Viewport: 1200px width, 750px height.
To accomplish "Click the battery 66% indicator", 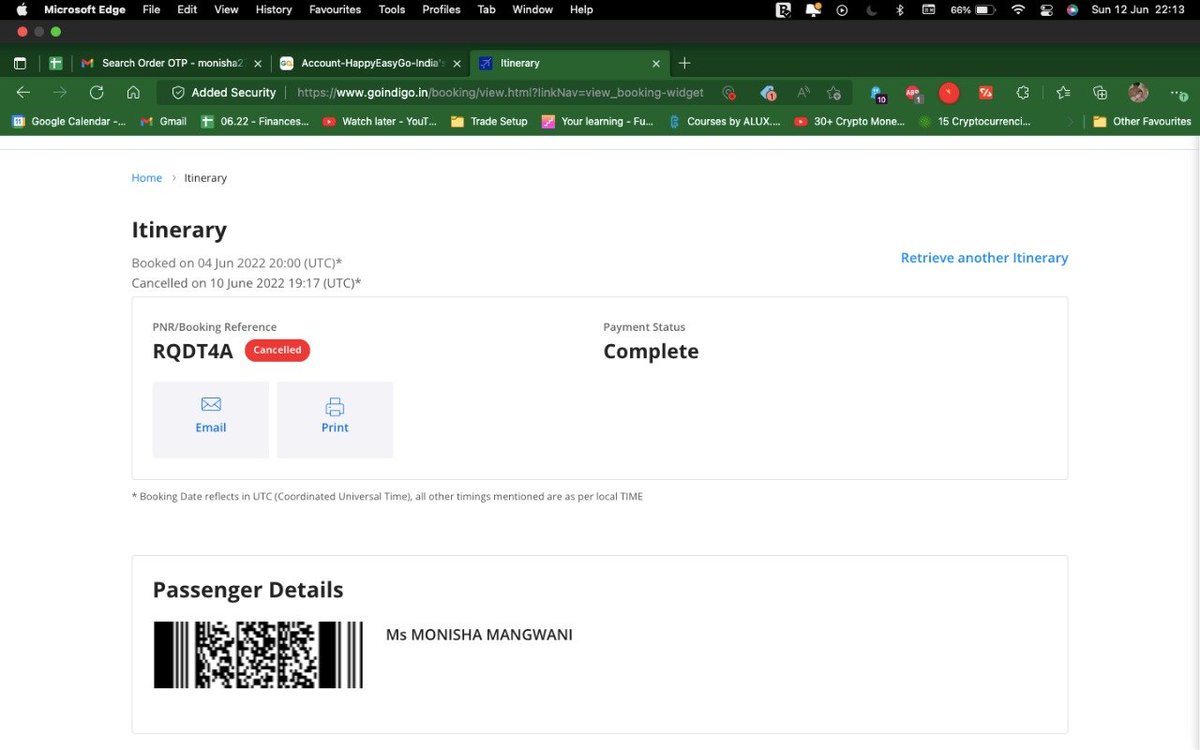I will pyautogui.click(x=972, y=10).
